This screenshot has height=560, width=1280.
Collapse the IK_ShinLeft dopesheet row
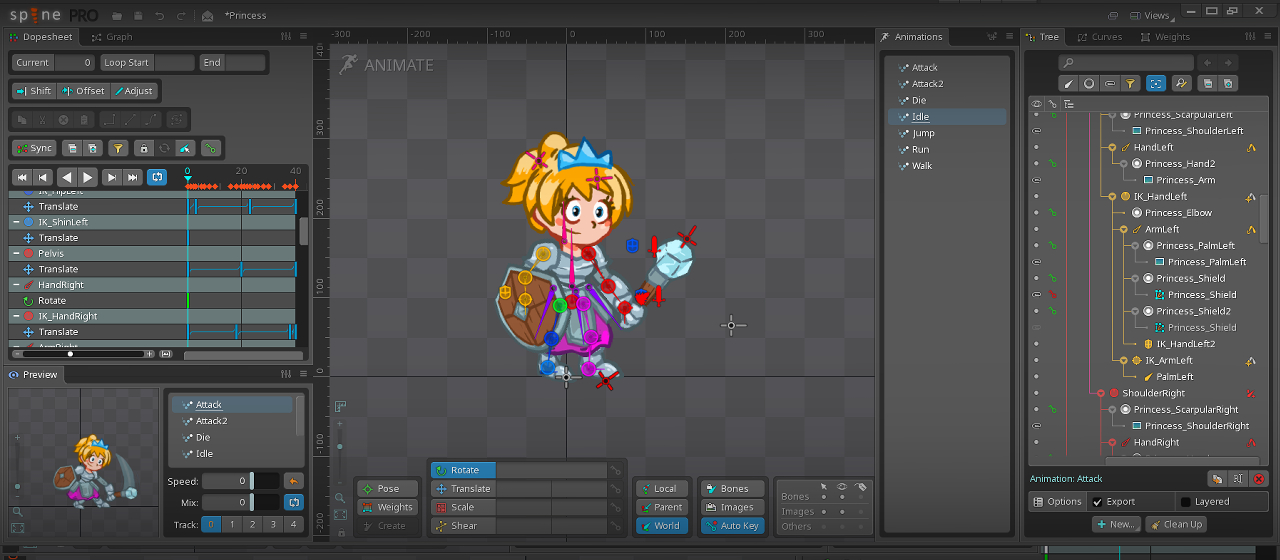(x=16, y=222)
